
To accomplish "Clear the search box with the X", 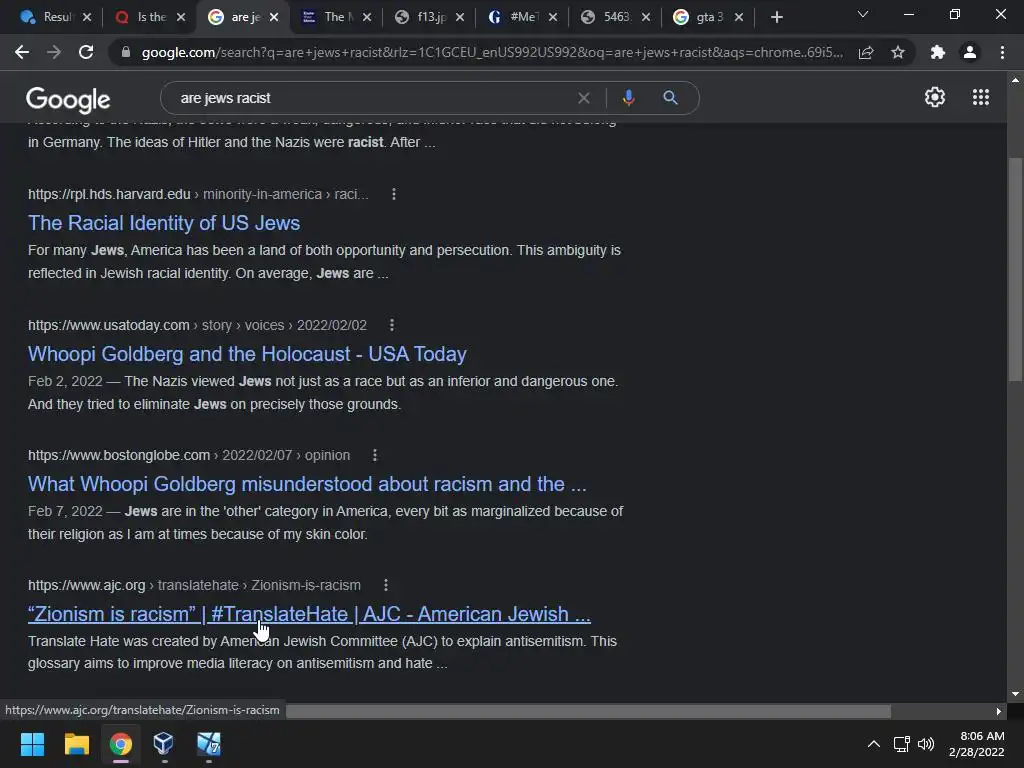I will (x=584, y=98).
